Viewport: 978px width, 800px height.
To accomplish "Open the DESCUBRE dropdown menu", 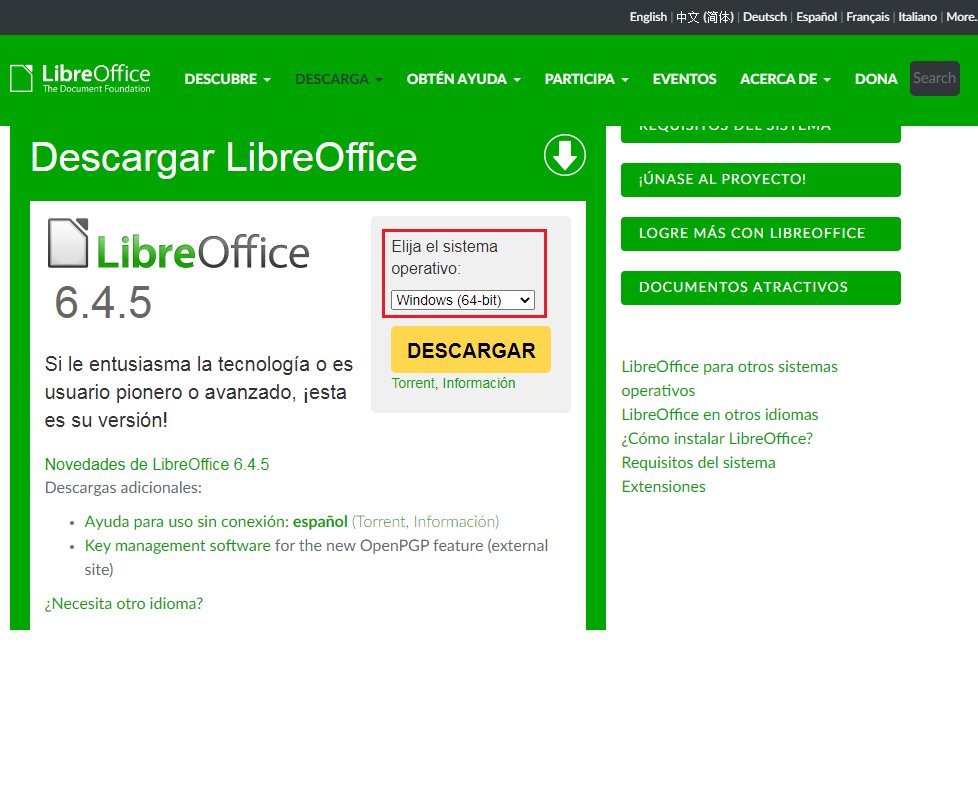I will point(228,79).
